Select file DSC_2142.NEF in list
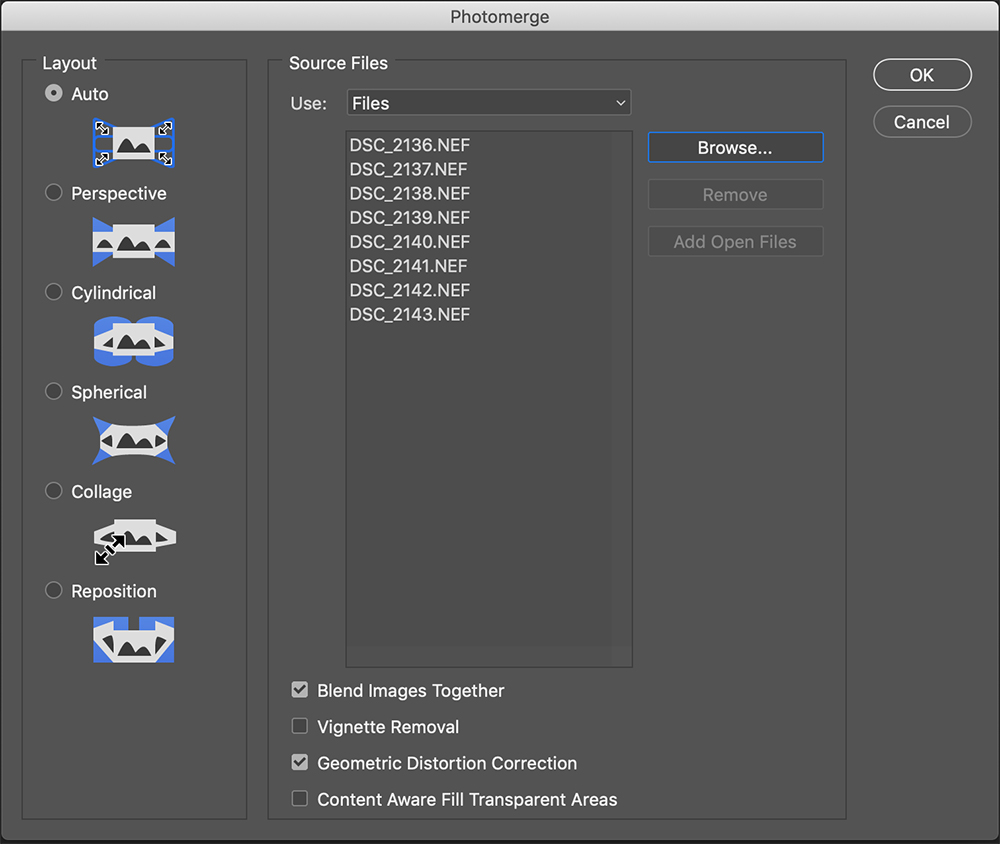1000x844 pixels. [409, 291]
